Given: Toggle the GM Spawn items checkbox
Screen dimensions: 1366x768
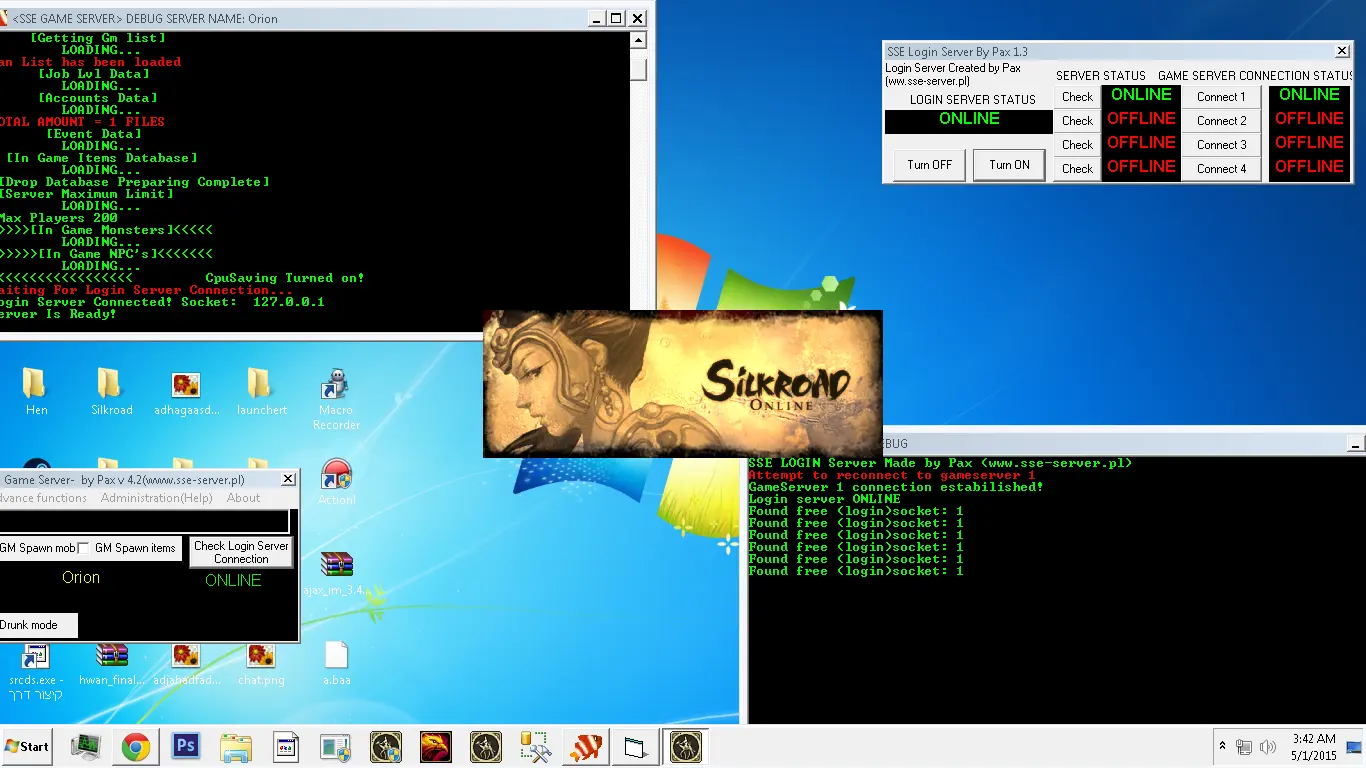Looking at the screenshot, I should 84,547.
